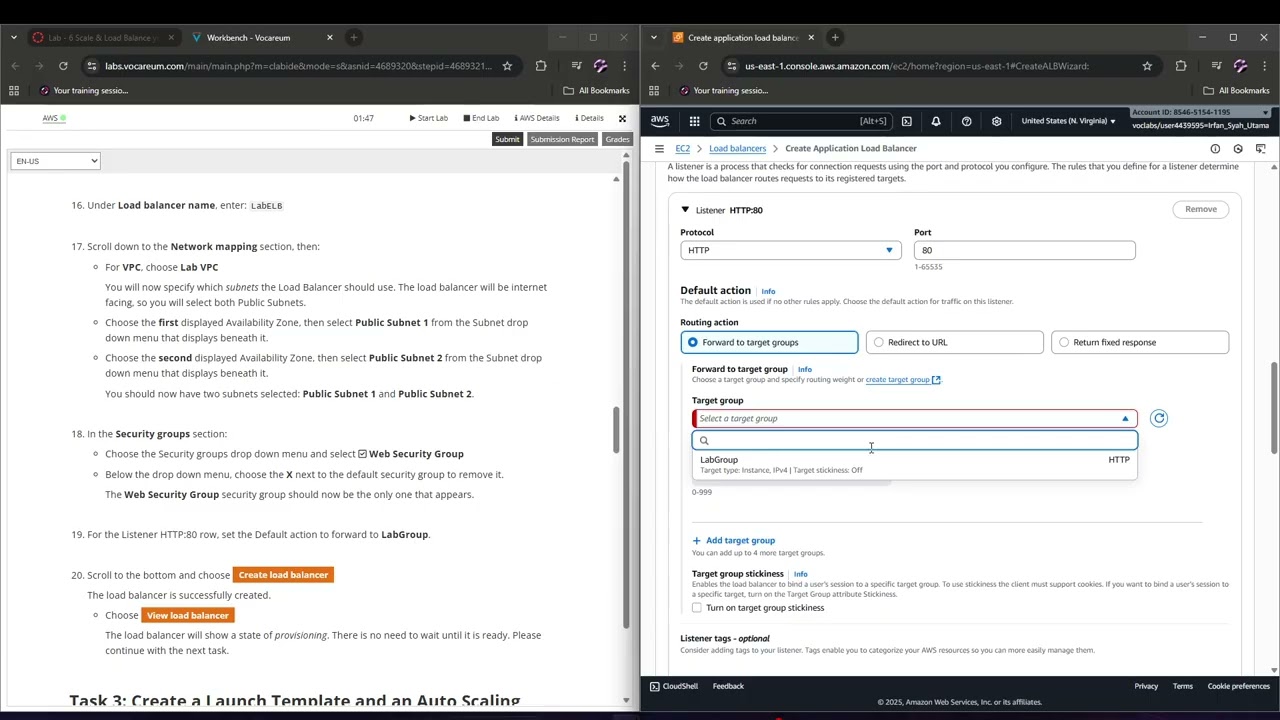The height and width of the screenshot is (720, 1280).
Task: Open CloudShell from the footer
Action: coord(674,686)
